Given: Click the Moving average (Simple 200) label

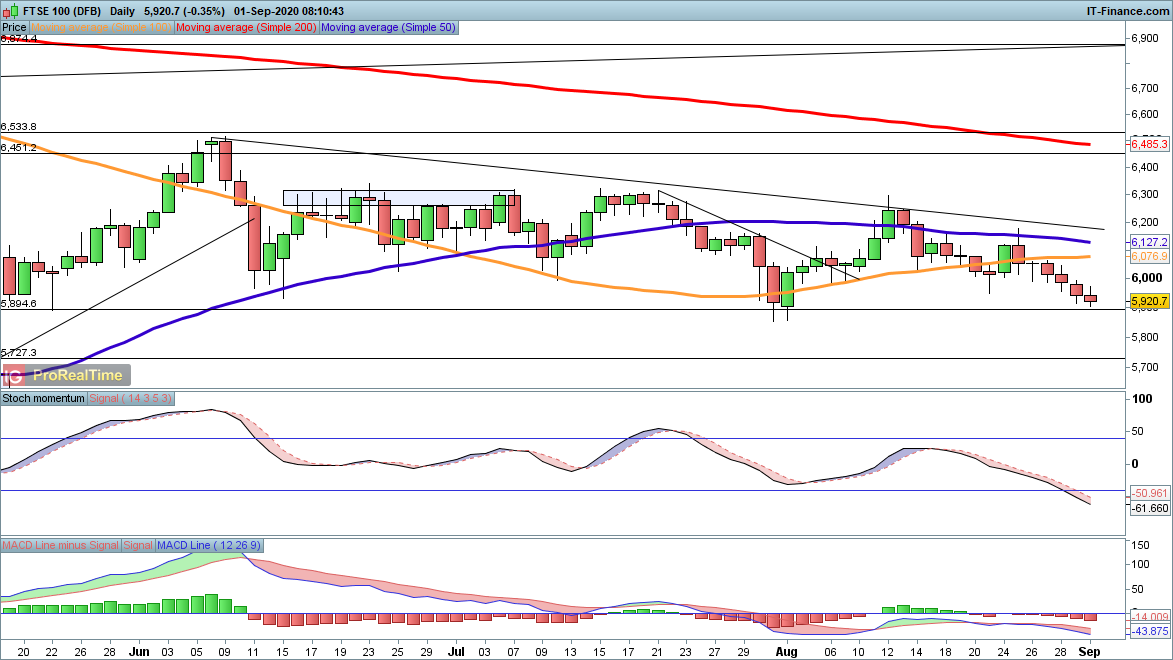Looking at the screenshot, I should pyautogui.click(x=246, y=28).
